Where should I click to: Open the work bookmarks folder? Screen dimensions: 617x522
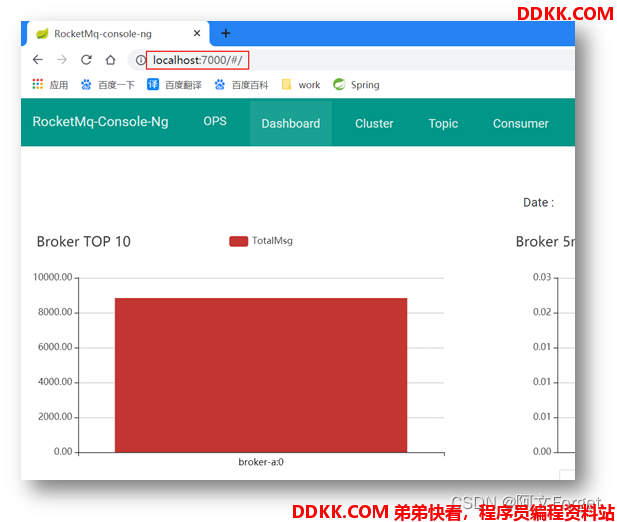click(301, 85)
